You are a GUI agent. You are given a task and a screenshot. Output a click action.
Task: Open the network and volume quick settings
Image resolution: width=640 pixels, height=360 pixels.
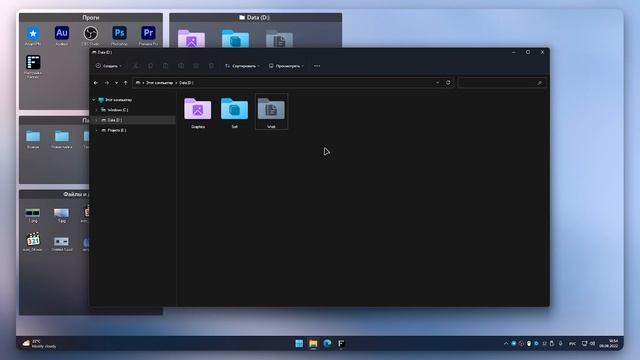pyautogui.click(x=588, y=344)
